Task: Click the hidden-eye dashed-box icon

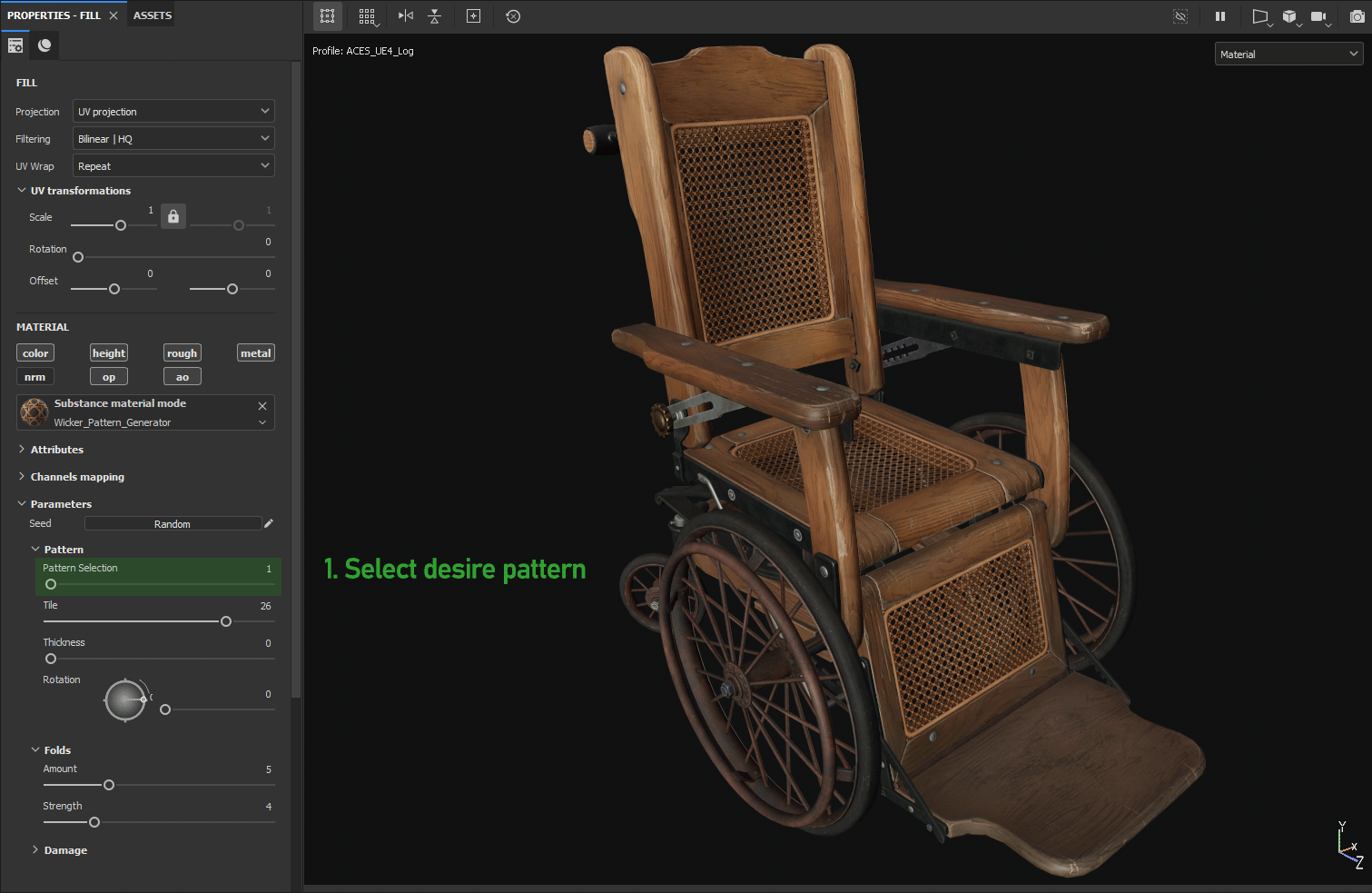Action: click(1180, 16)
